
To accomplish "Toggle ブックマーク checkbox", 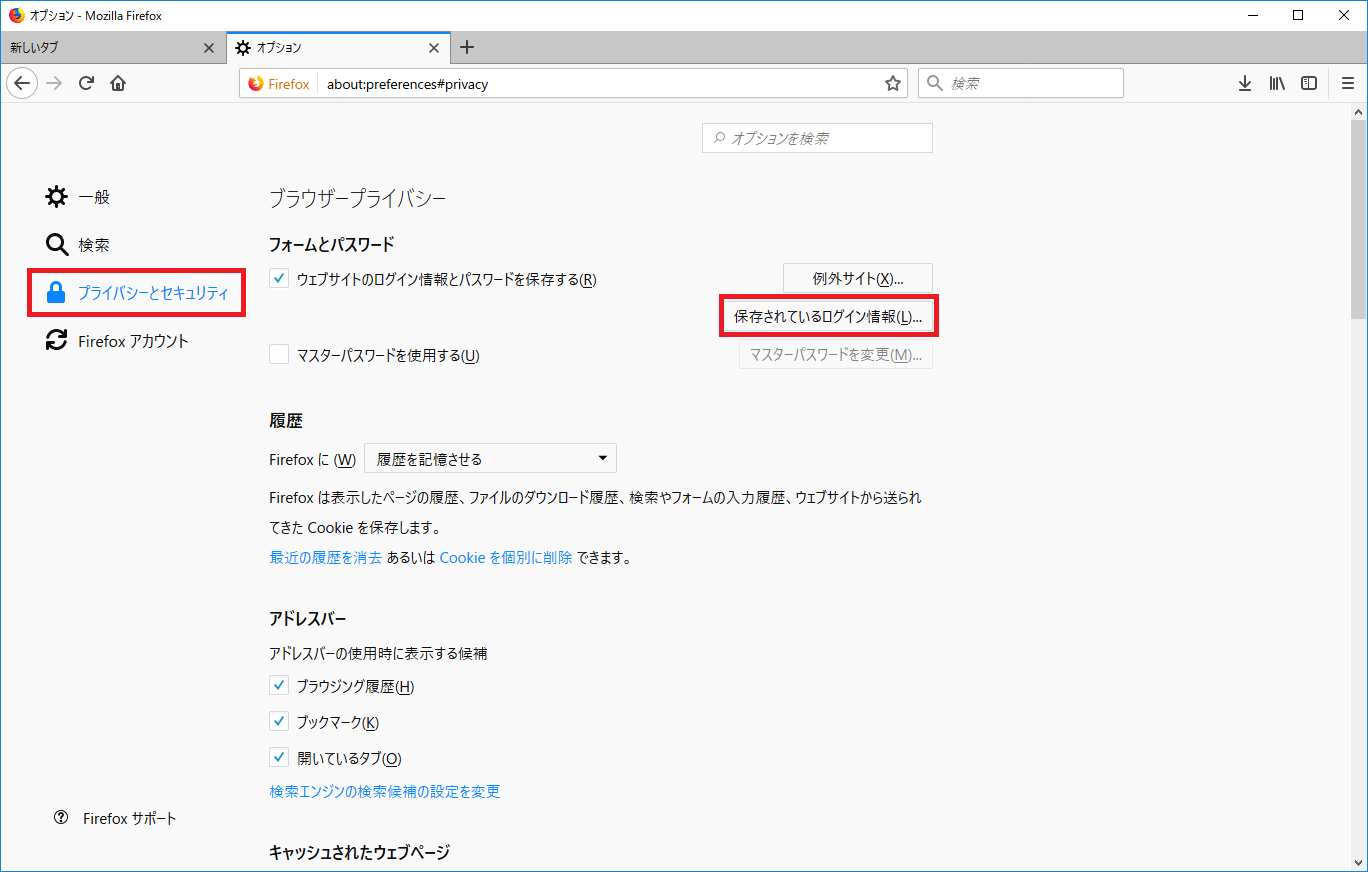I will click(279, 722).
